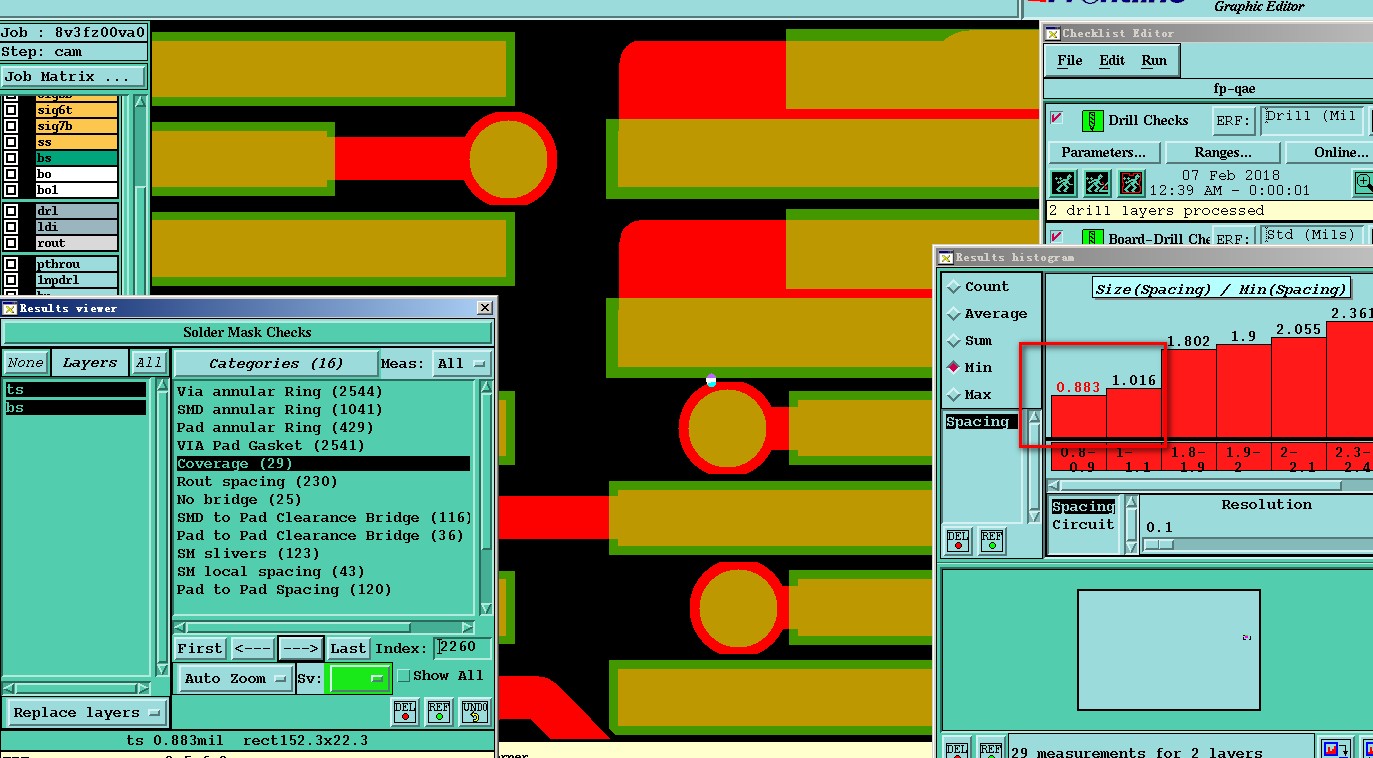Click the magnifier zoom icon in Checklist Editor
Viewport: 1373px width, 758px height.
pos(1363,183)
